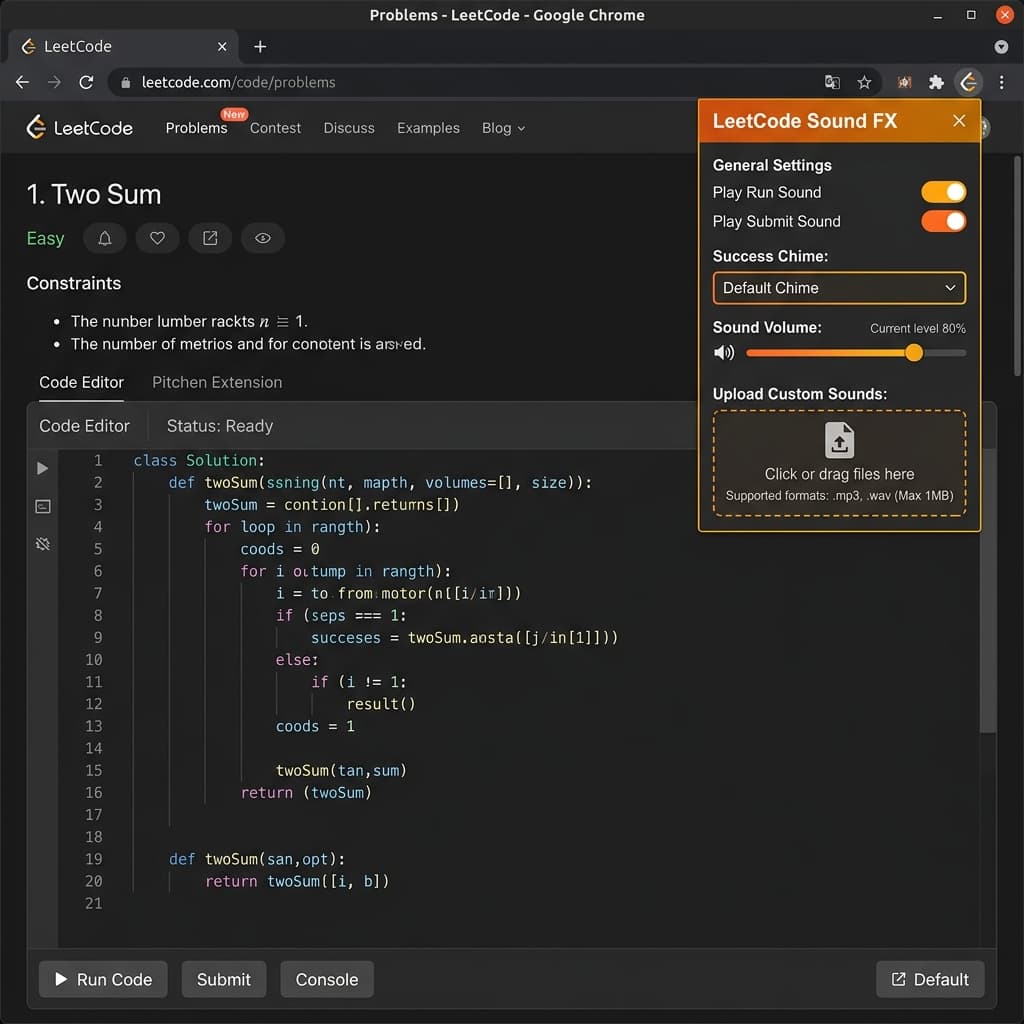Toggle the eye watch icon
The image size is (1024, 1024).
(263, 238)
